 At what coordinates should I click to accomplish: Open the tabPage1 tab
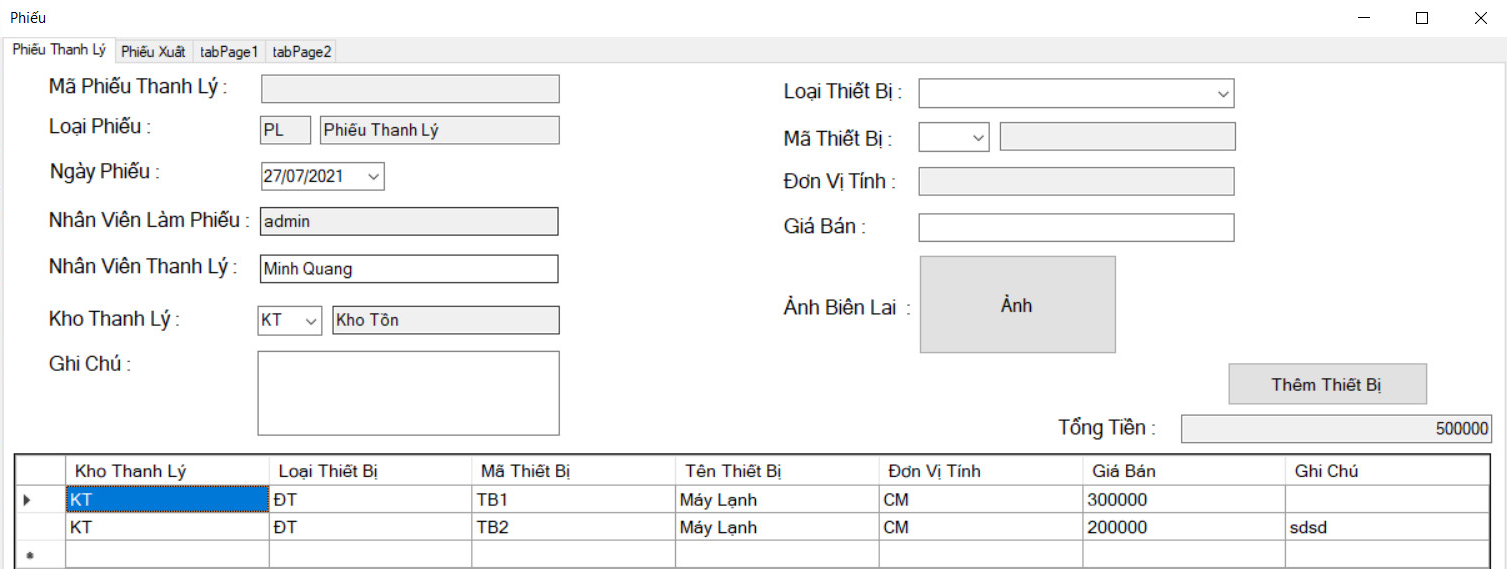(229, 51)
